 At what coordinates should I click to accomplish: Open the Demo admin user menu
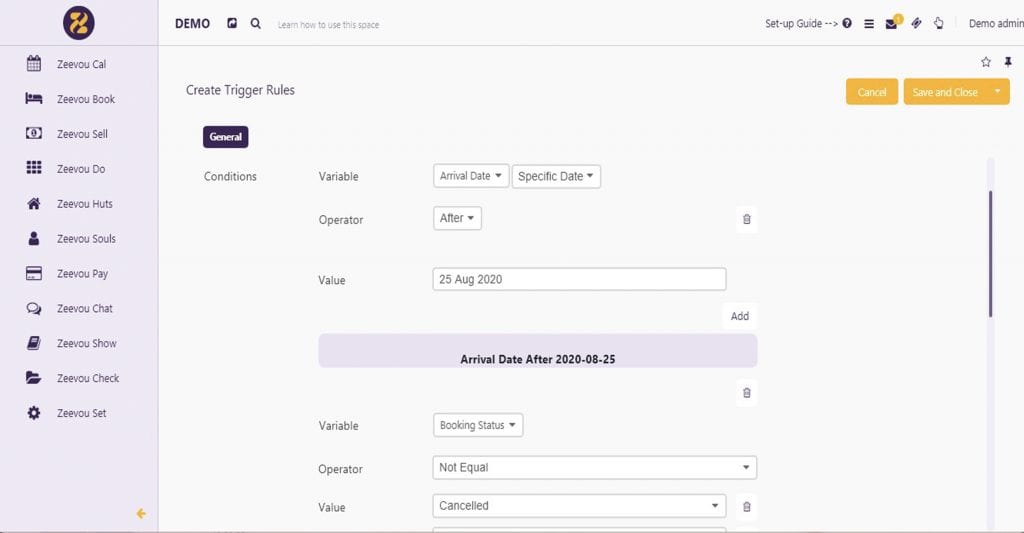[996, 24]
